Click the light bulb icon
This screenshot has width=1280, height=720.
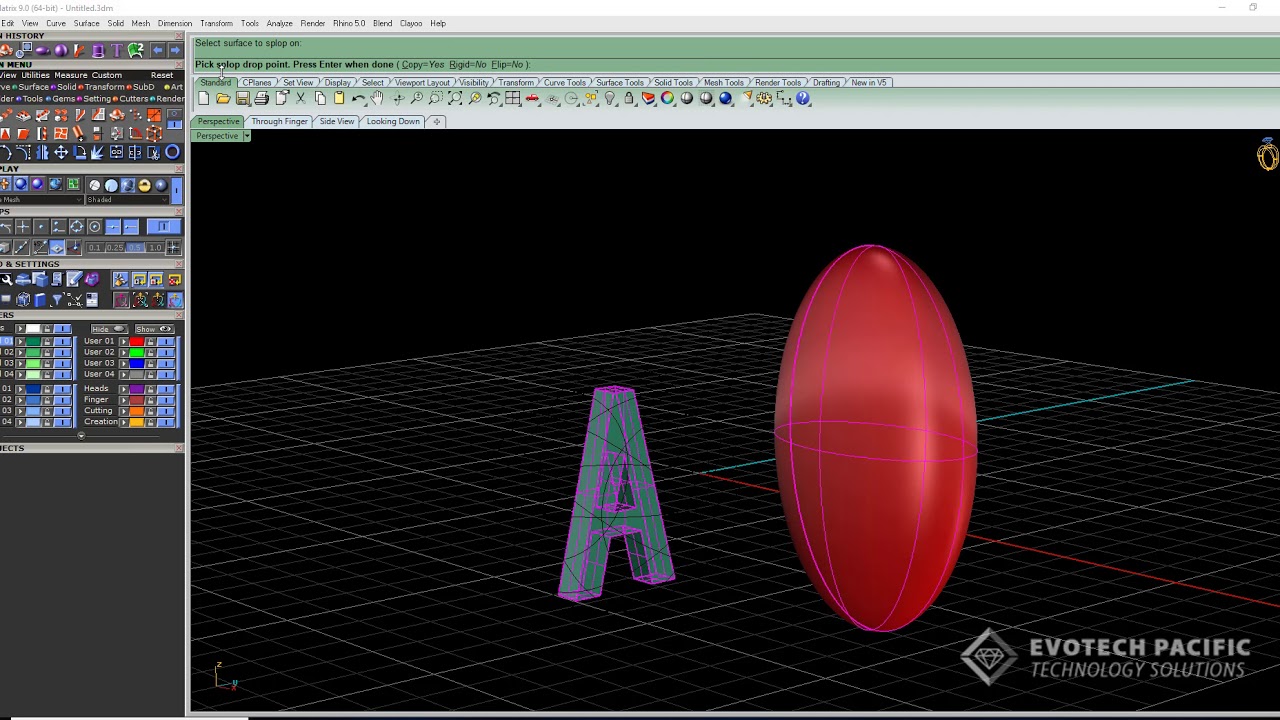click(x=610, y=98)
